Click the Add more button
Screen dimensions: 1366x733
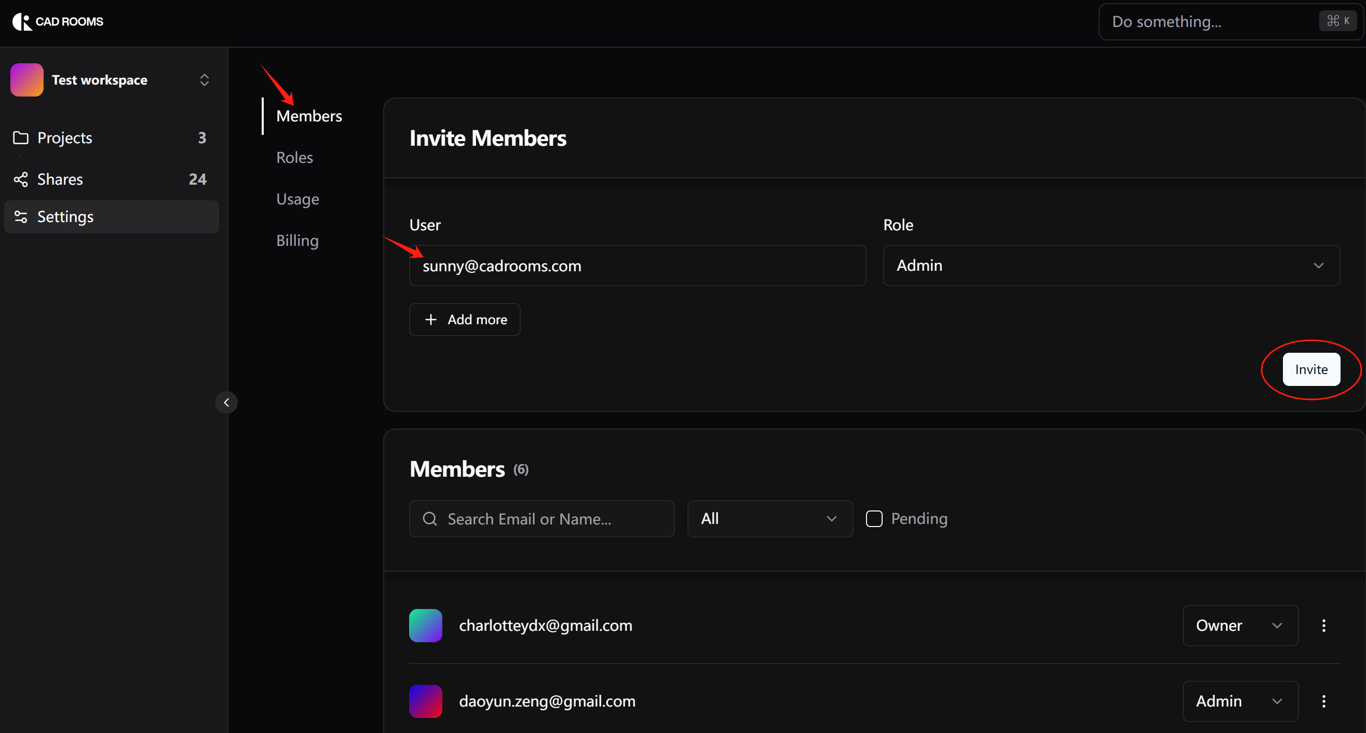click(465, 320)
